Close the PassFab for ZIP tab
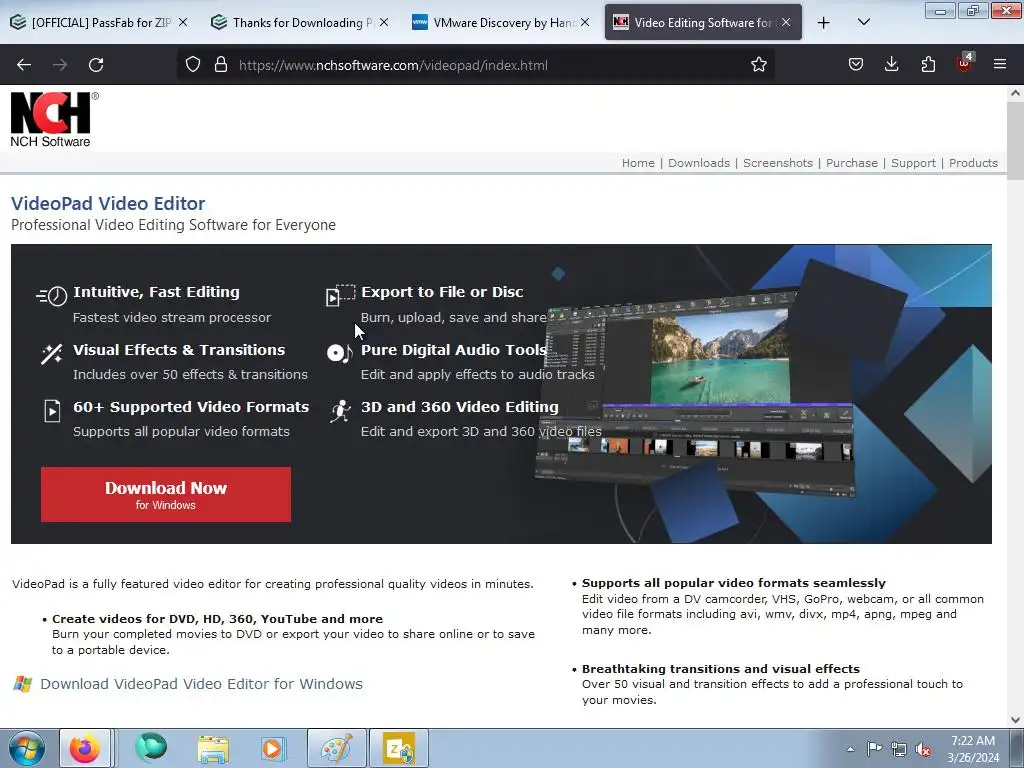The height and width of the screenshot is (768, 1024). click(x=184, y=22)
